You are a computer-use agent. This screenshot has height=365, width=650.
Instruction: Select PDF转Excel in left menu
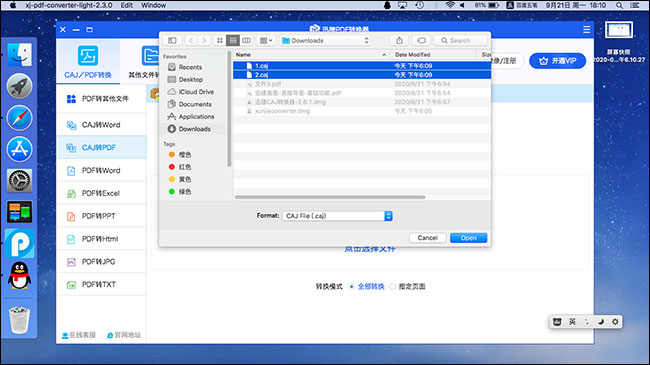[101, 193]
